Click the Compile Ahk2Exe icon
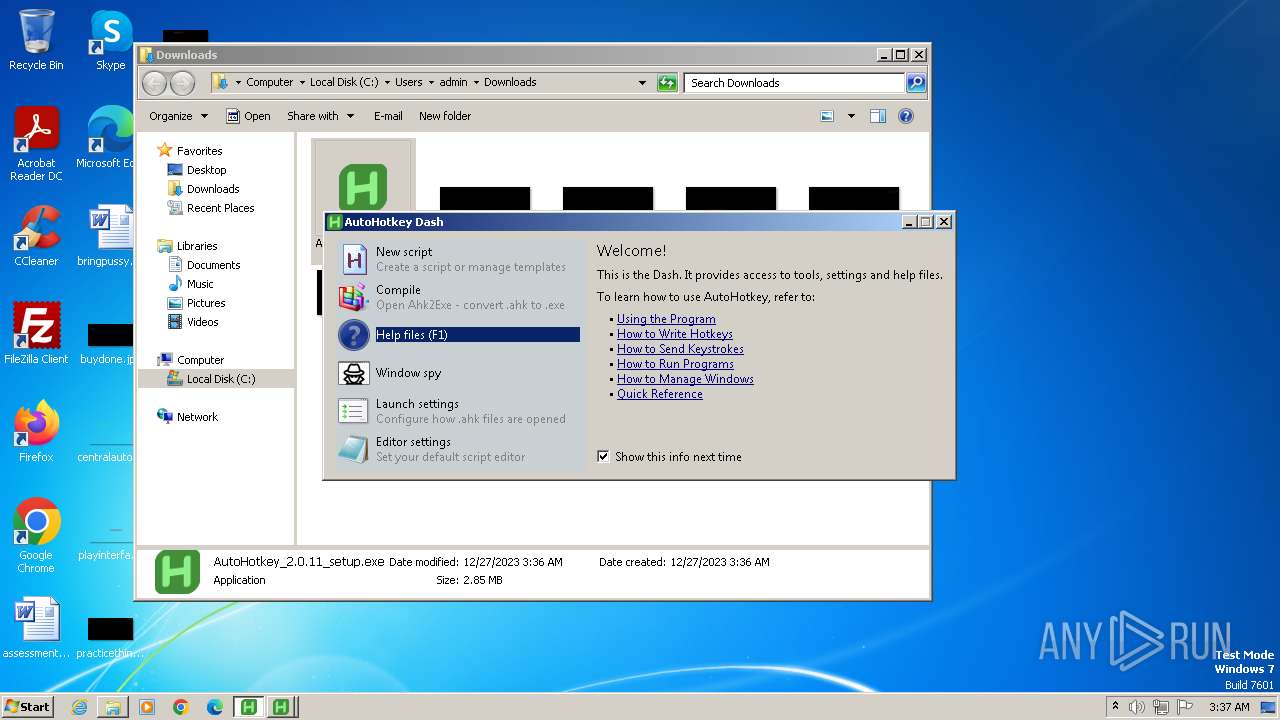 354,297
